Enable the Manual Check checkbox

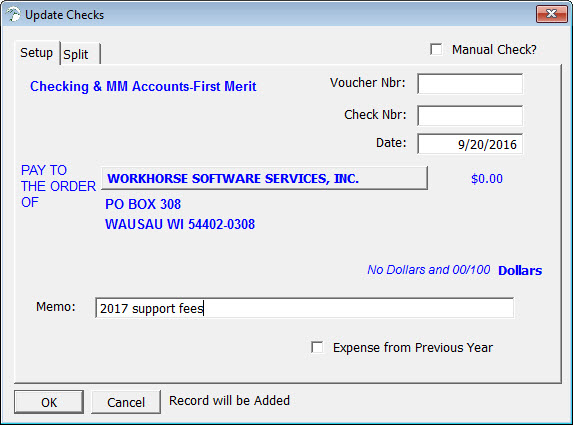(436, 49)
